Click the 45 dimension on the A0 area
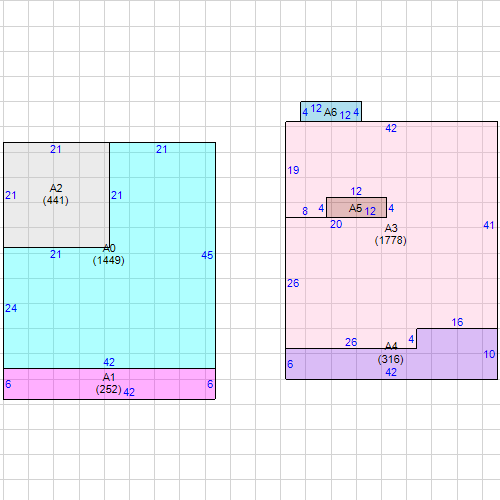The width and height of the screenshot is (500, 500). click(207, 255)
